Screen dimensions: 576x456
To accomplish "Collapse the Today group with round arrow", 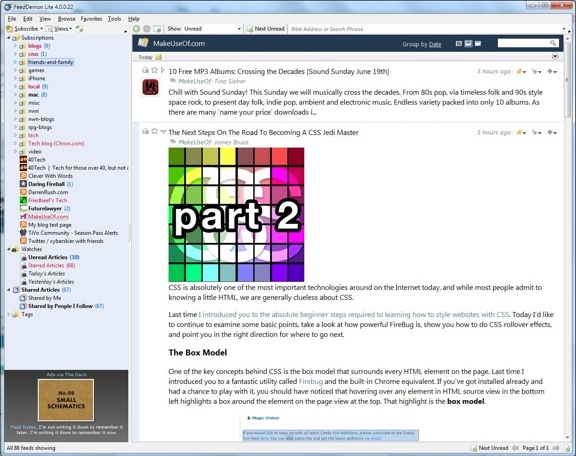I will (555, 56).
